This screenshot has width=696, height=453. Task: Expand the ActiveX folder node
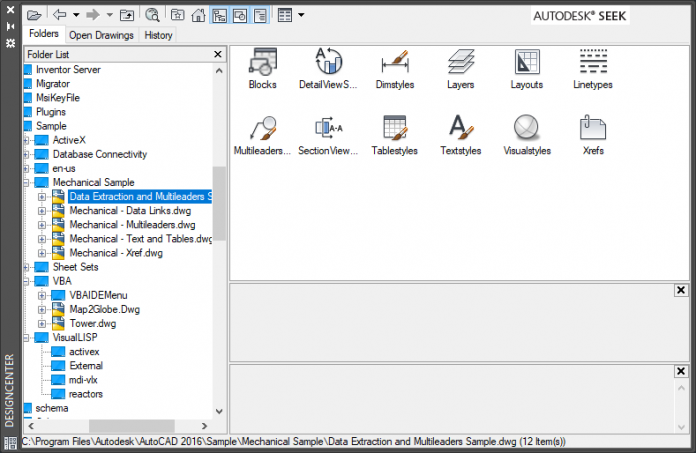[x=26, y=140]
